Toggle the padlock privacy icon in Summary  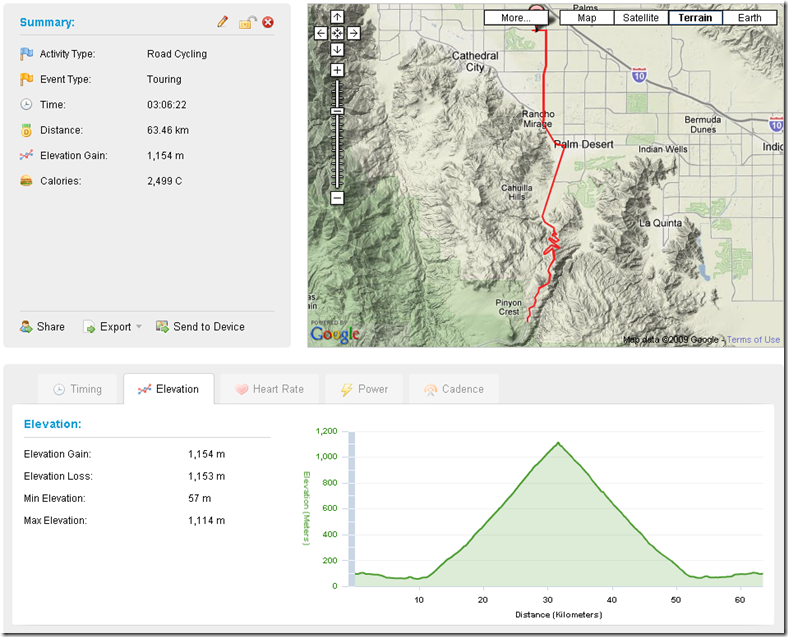click(247, 22)
